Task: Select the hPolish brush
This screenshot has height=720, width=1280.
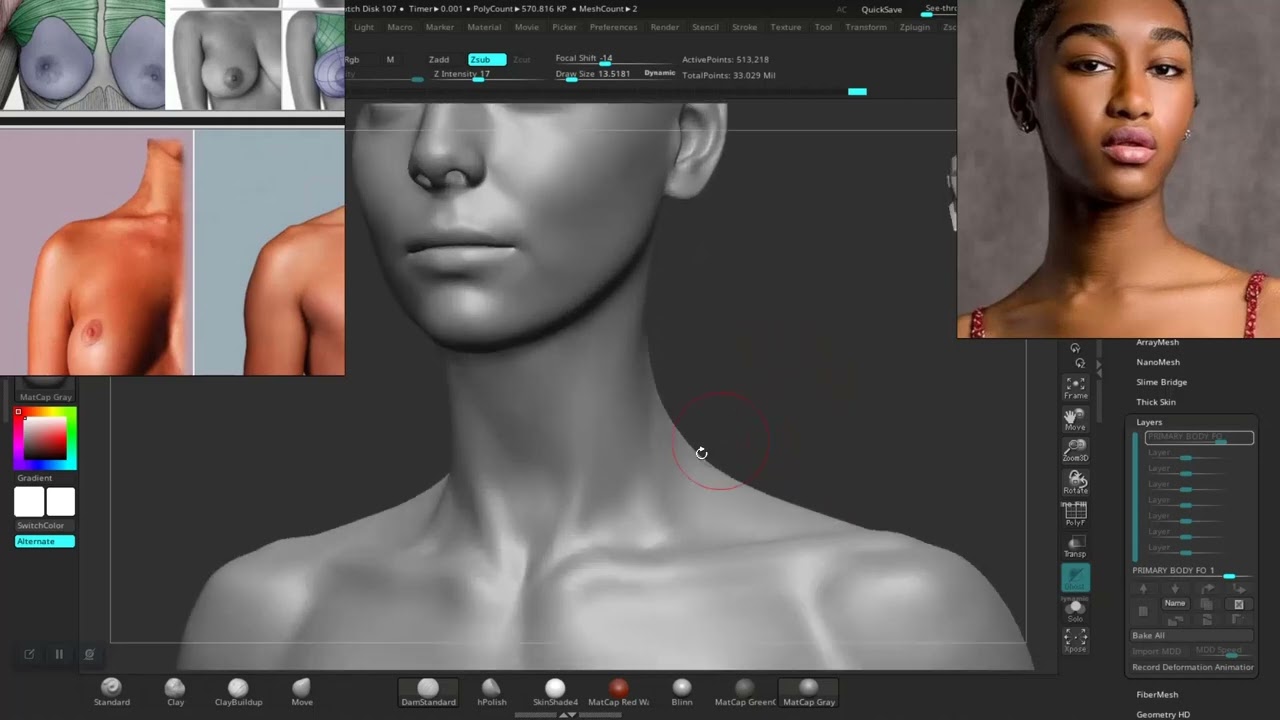Action: point(491,692)
